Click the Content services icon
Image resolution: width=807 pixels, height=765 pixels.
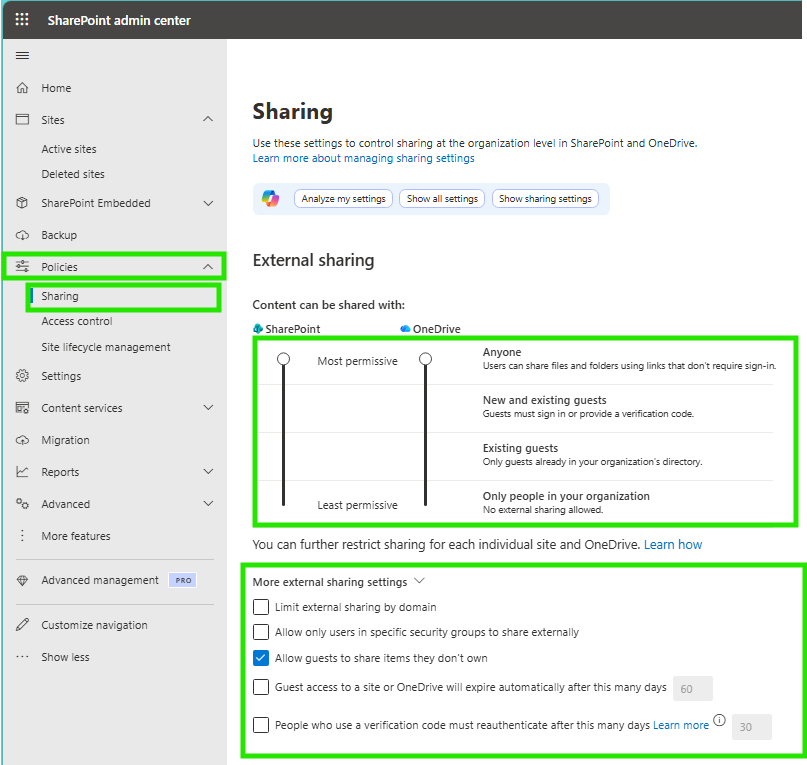pos(22,408)
